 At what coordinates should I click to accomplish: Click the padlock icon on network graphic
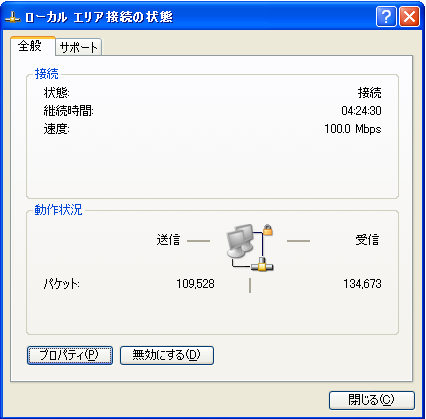(268, 230)
